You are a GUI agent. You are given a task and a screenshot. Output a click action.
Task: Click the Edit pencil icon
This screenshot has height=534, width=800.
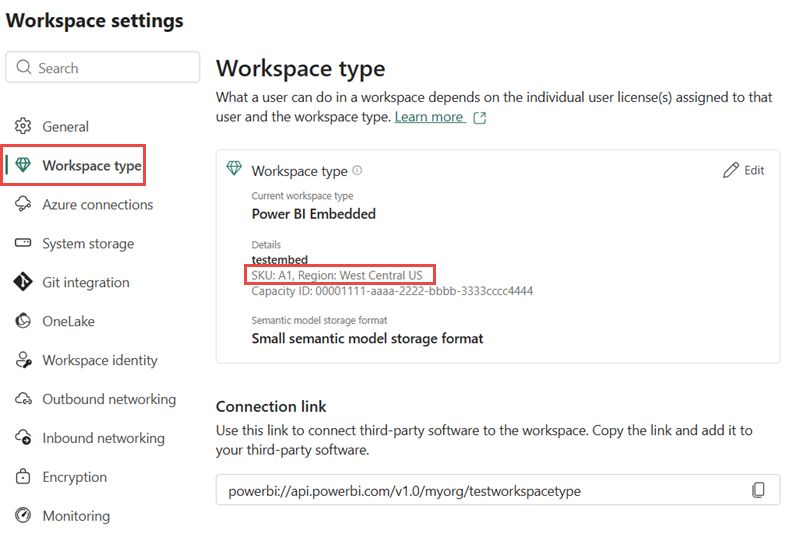(731, 170)
